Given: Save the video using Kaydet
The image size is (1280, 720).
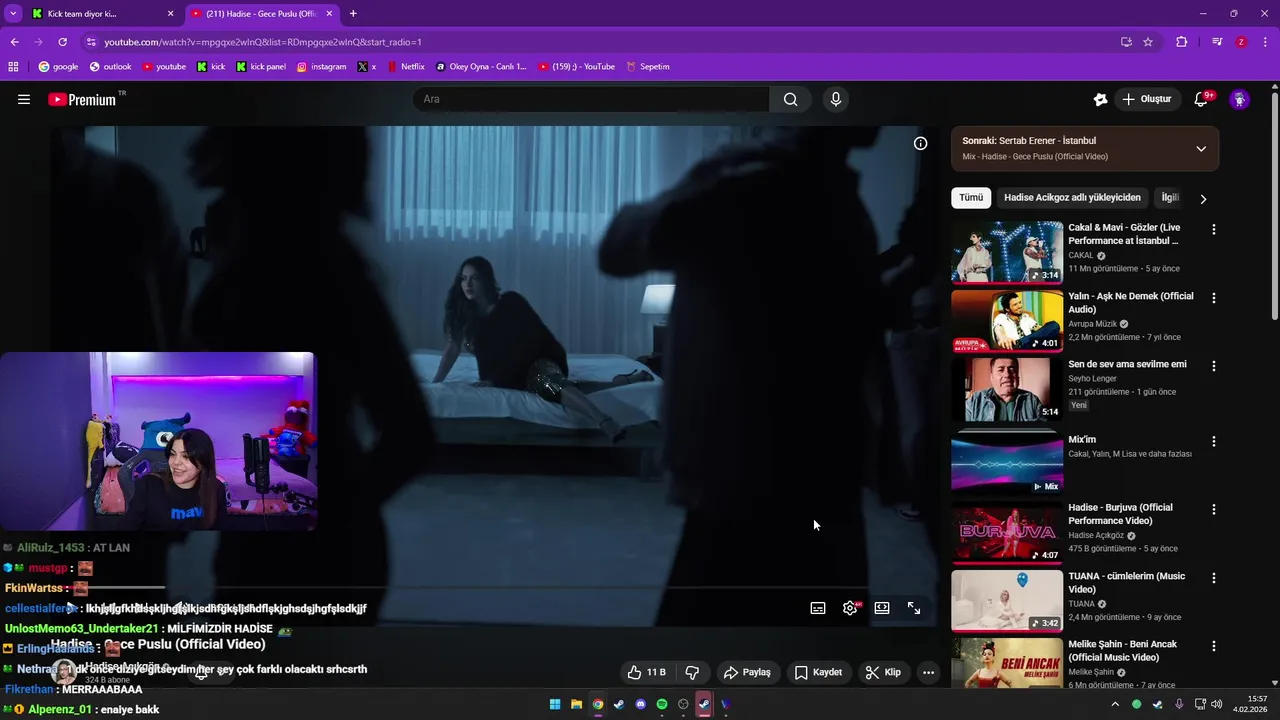Looking at the screenshot, I should pyautogui.click(x=818, y=672).
